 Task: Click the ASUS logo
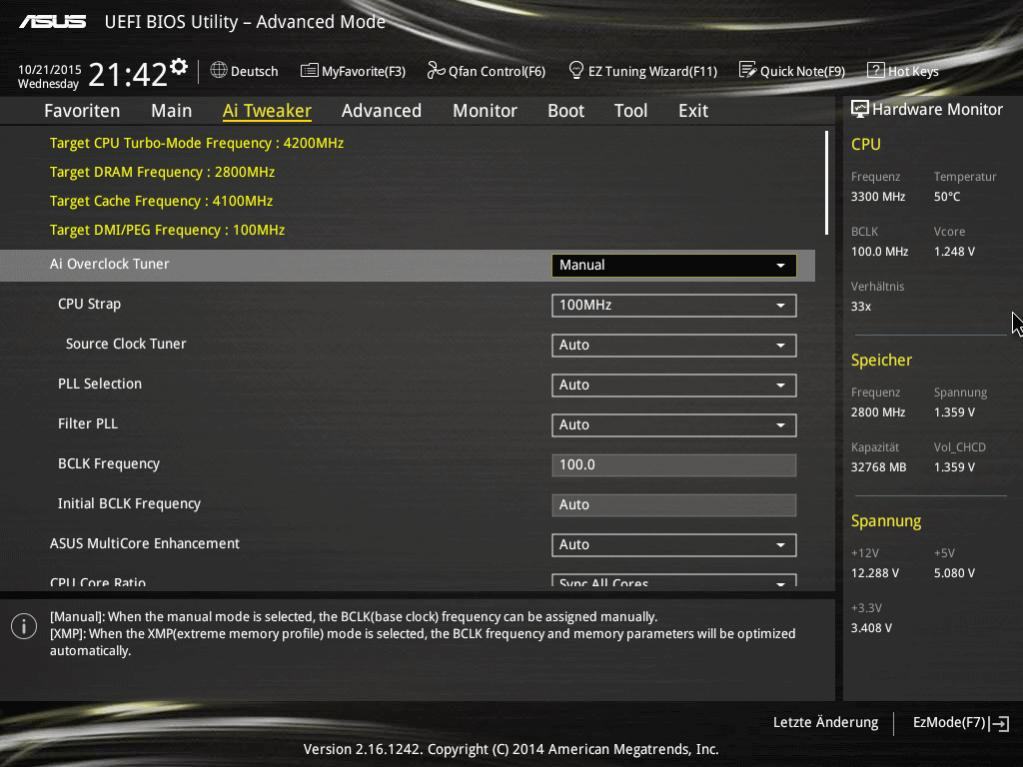pos(53,22)
